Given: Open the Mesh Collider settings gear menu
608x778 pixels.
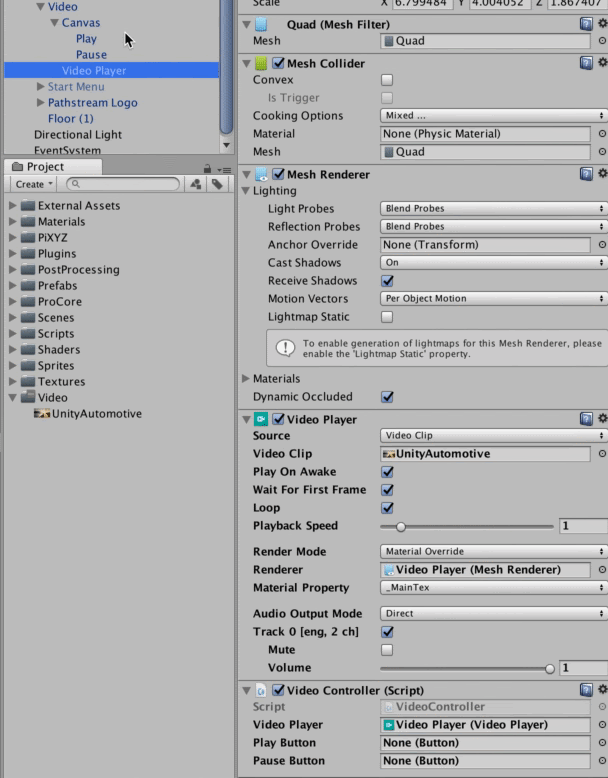Looking at the screenshot, I should coord(602,64).
